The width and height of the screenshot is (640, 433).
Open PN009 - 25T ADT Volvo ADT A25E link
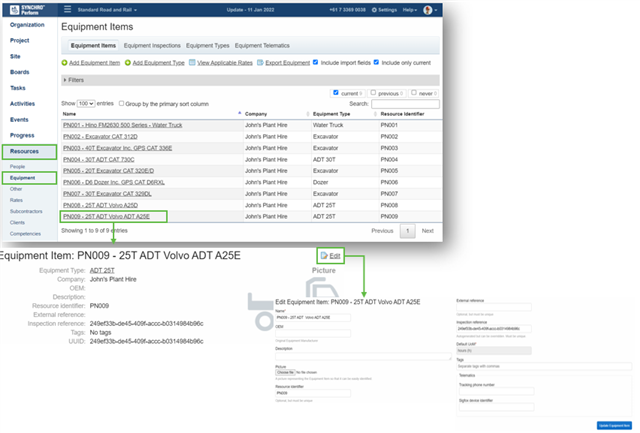tap(107, 217)
